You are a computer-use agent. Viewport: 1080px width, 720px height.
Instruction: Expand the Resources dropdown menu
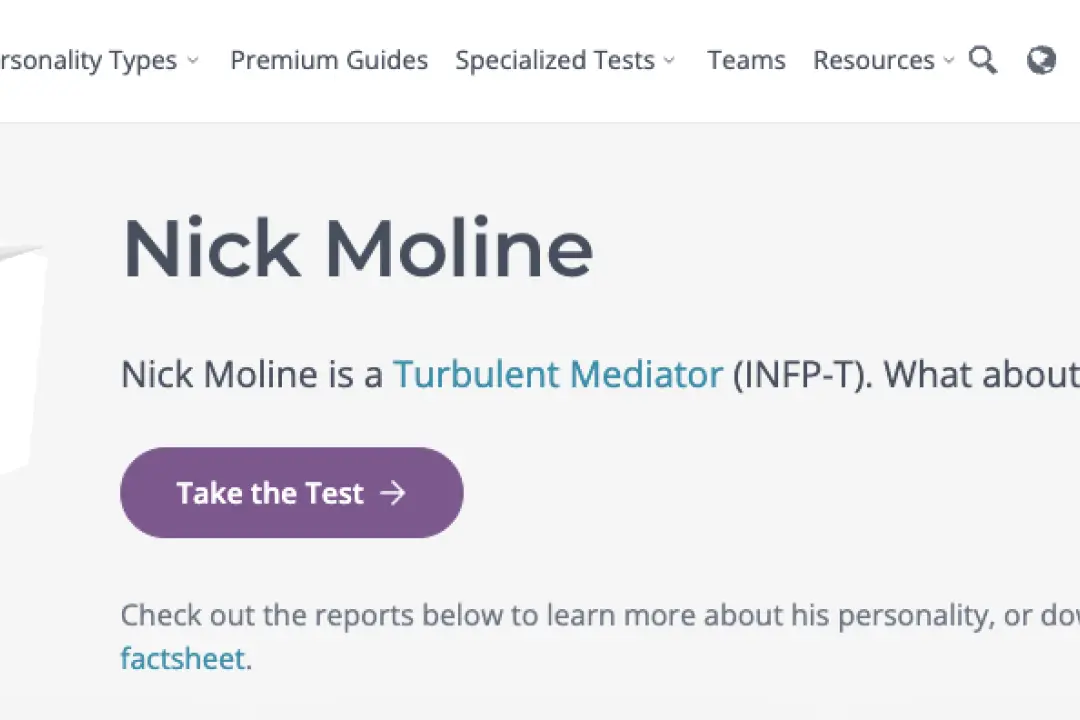click(x=873, y=60)
